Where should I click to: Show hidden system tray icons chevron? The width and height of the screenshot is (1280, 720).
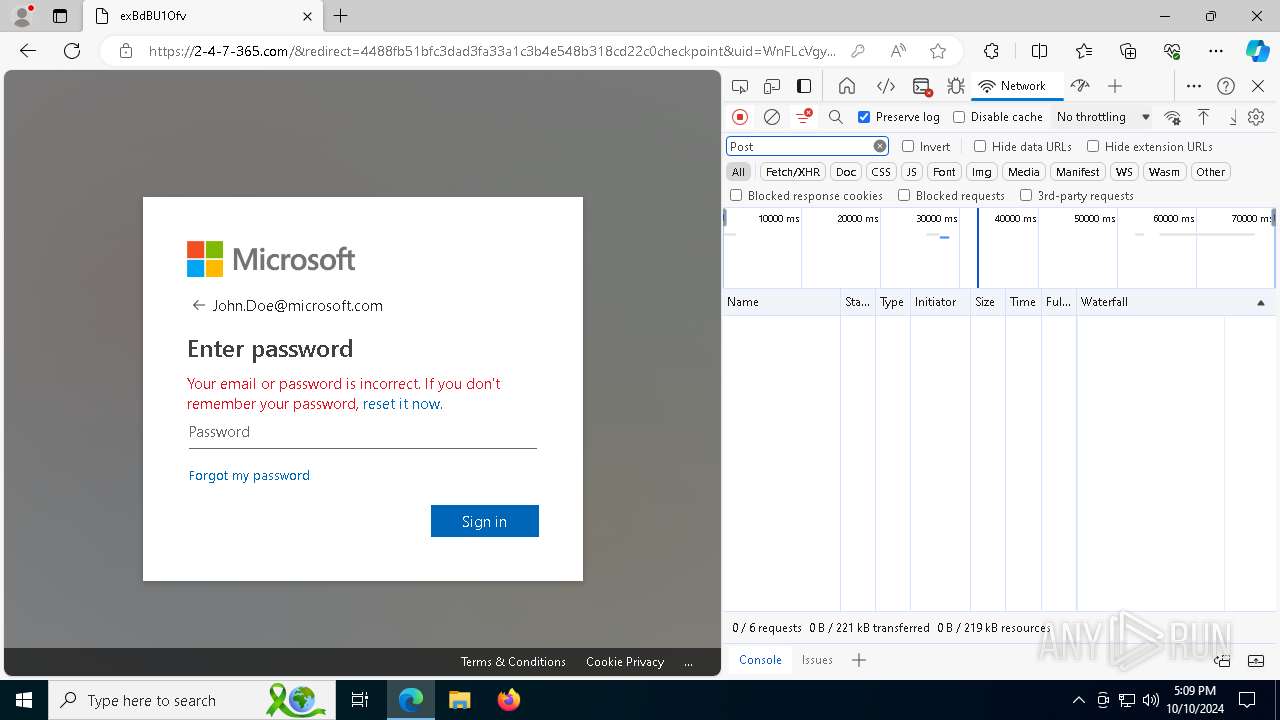click(x=1078, y=700)
